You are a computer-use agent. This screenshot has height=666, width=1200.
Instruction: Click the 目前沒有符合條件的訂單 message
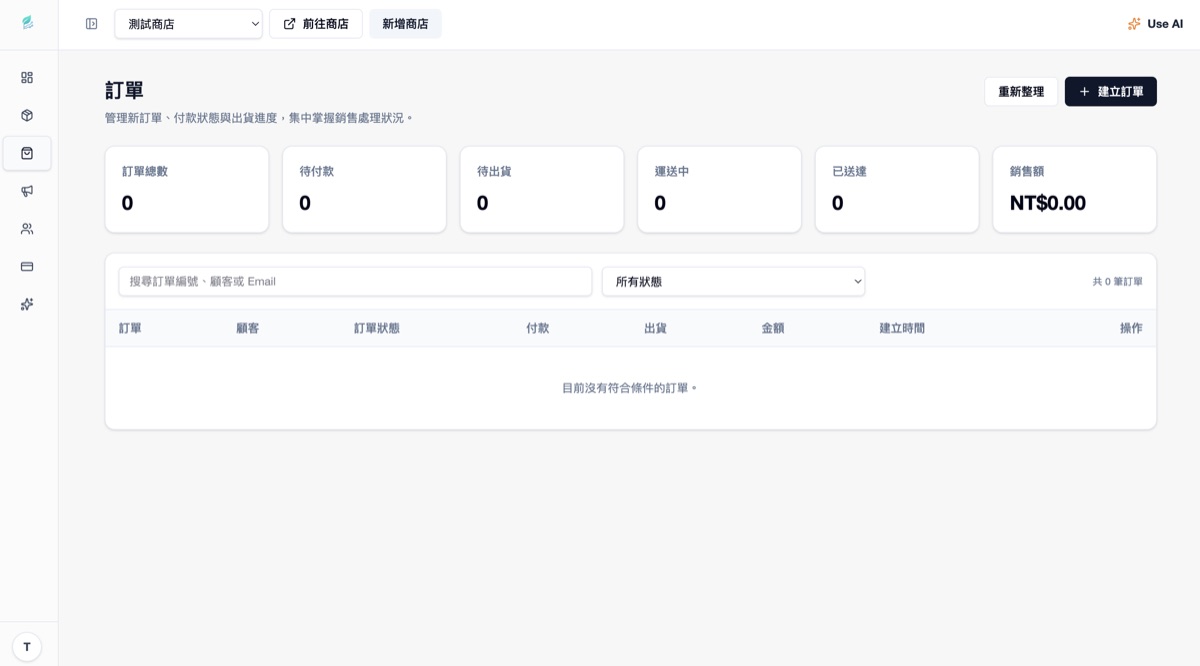pos(630,388)
